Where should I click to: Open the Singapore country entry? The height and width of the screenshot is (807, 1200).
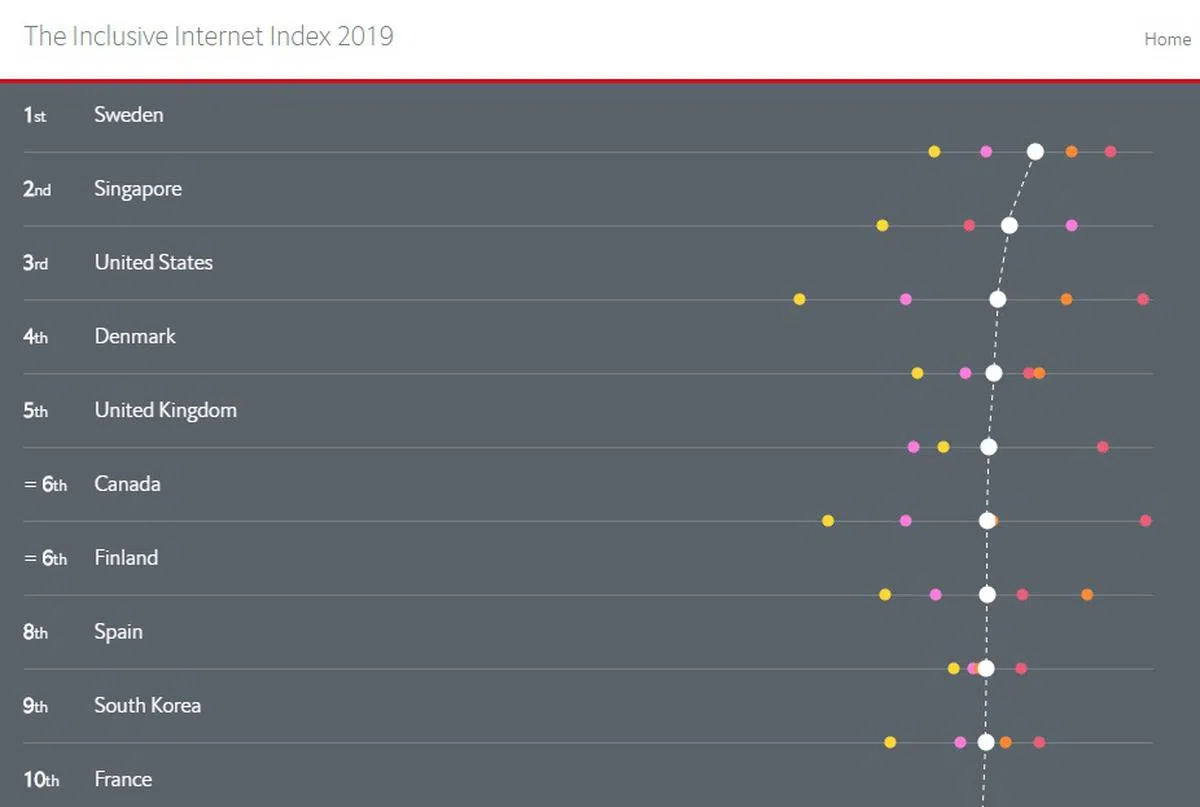tap(138, 189)
